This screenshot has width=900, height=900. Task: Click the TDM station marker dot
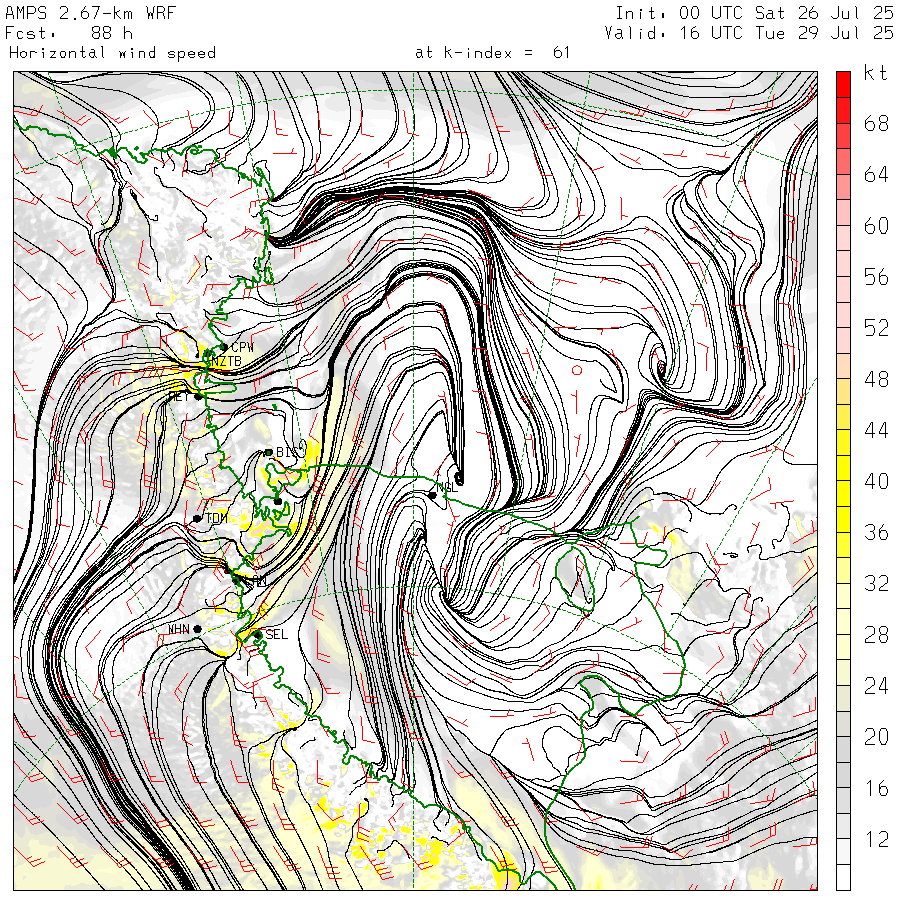tap(197, 519)
